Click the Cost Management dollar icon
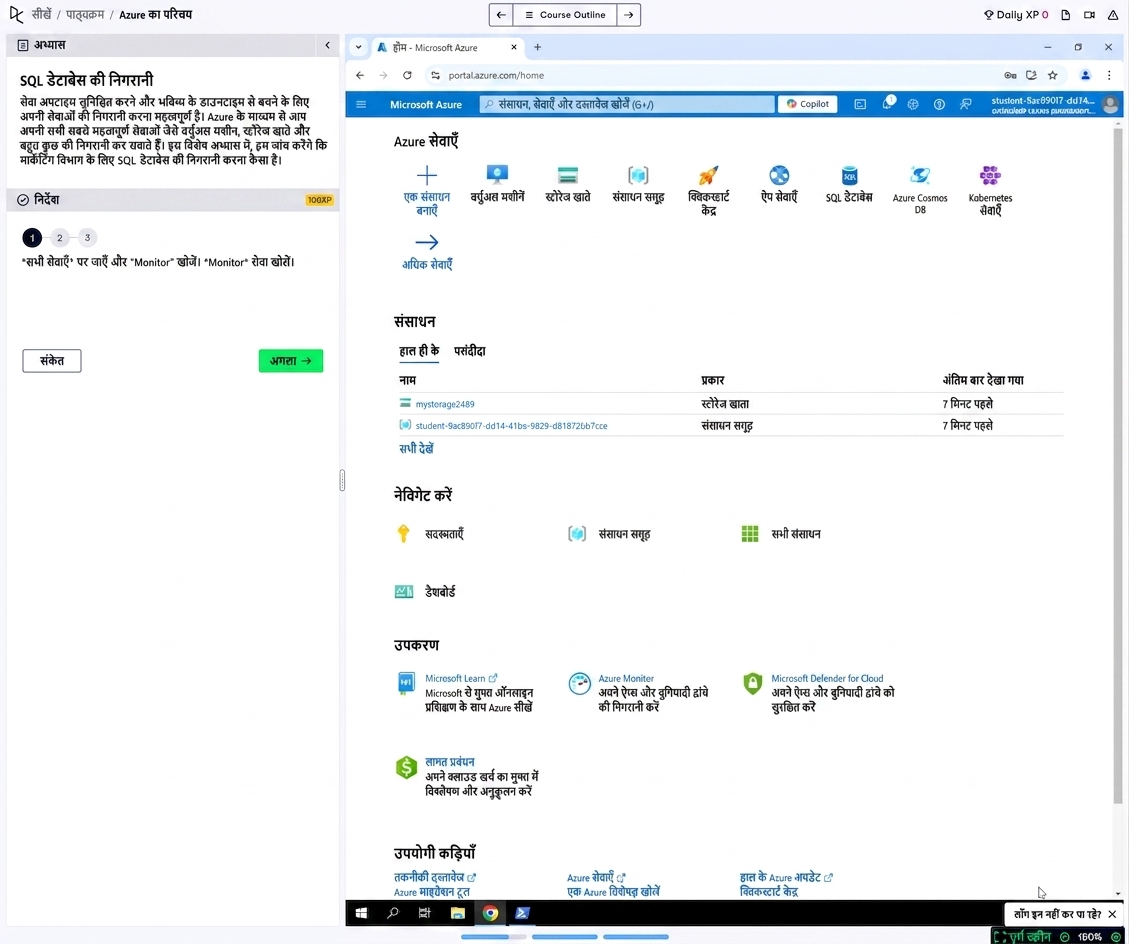The image size is (1129, 944). [406, 768]
